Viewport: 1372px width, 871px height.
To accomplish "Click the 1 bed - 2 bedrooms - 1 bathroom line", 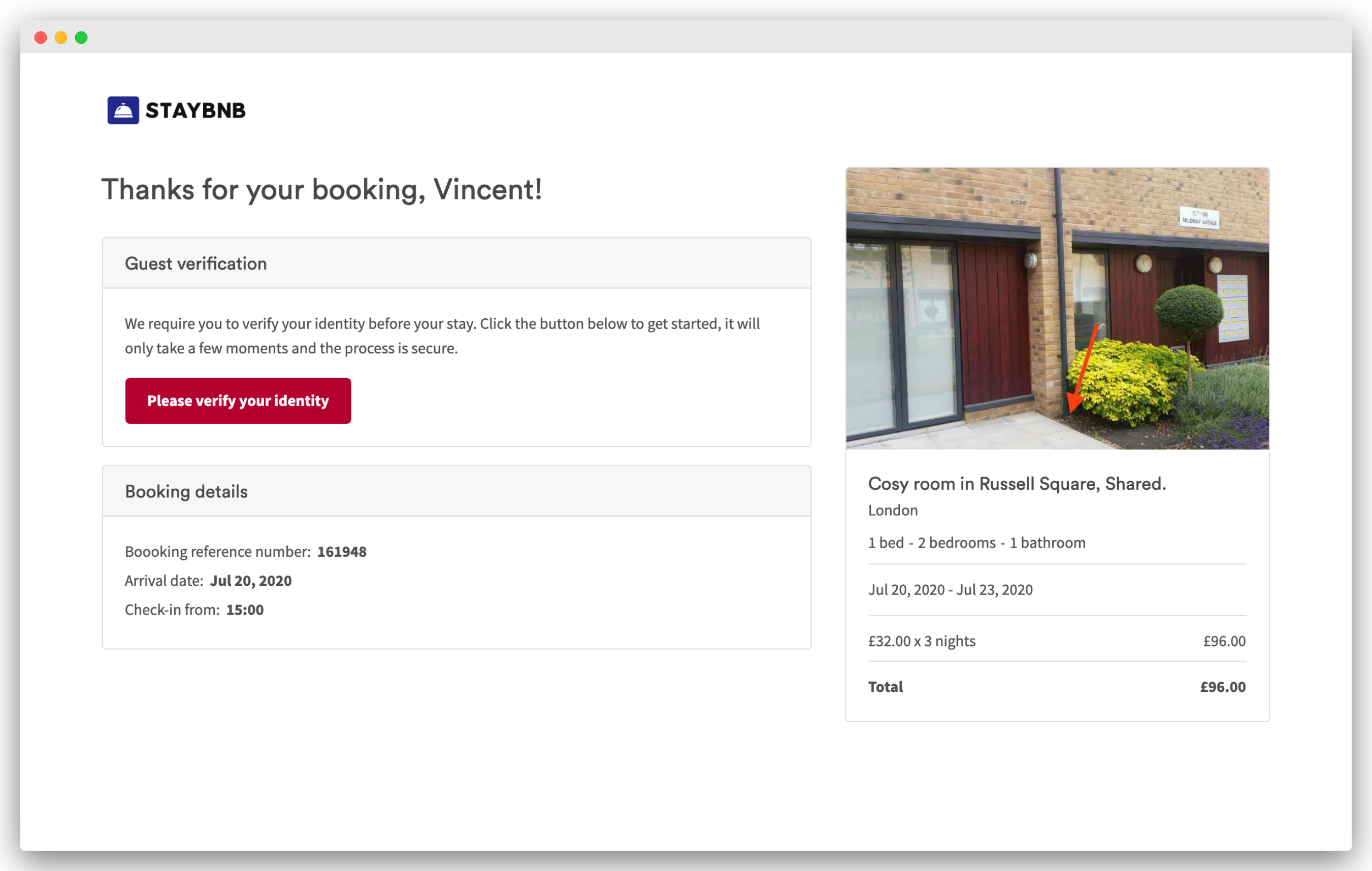I will (x=976, y=543).
